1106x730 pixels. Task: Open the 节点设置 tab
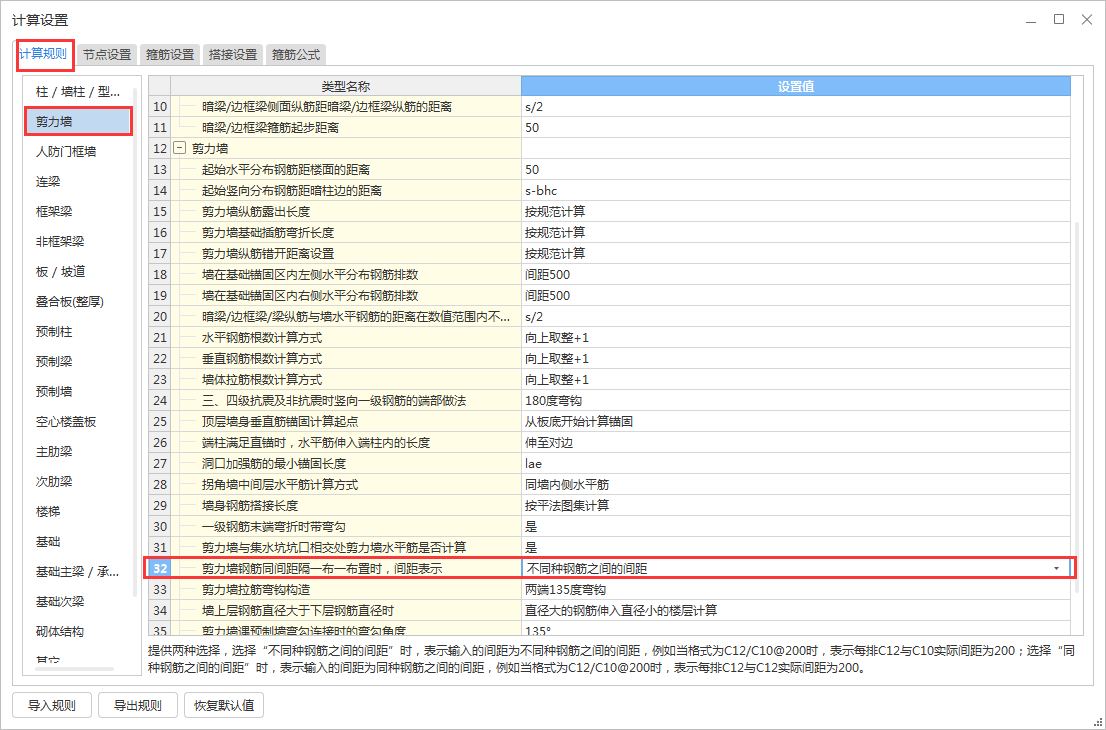point(107,54)
